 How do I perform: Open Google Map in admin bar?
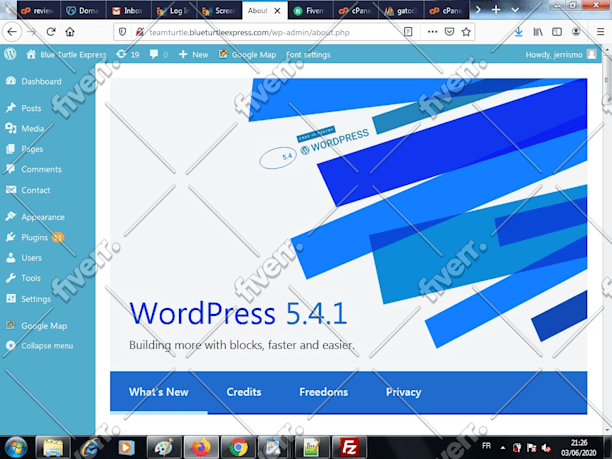[x=247, y=55]
